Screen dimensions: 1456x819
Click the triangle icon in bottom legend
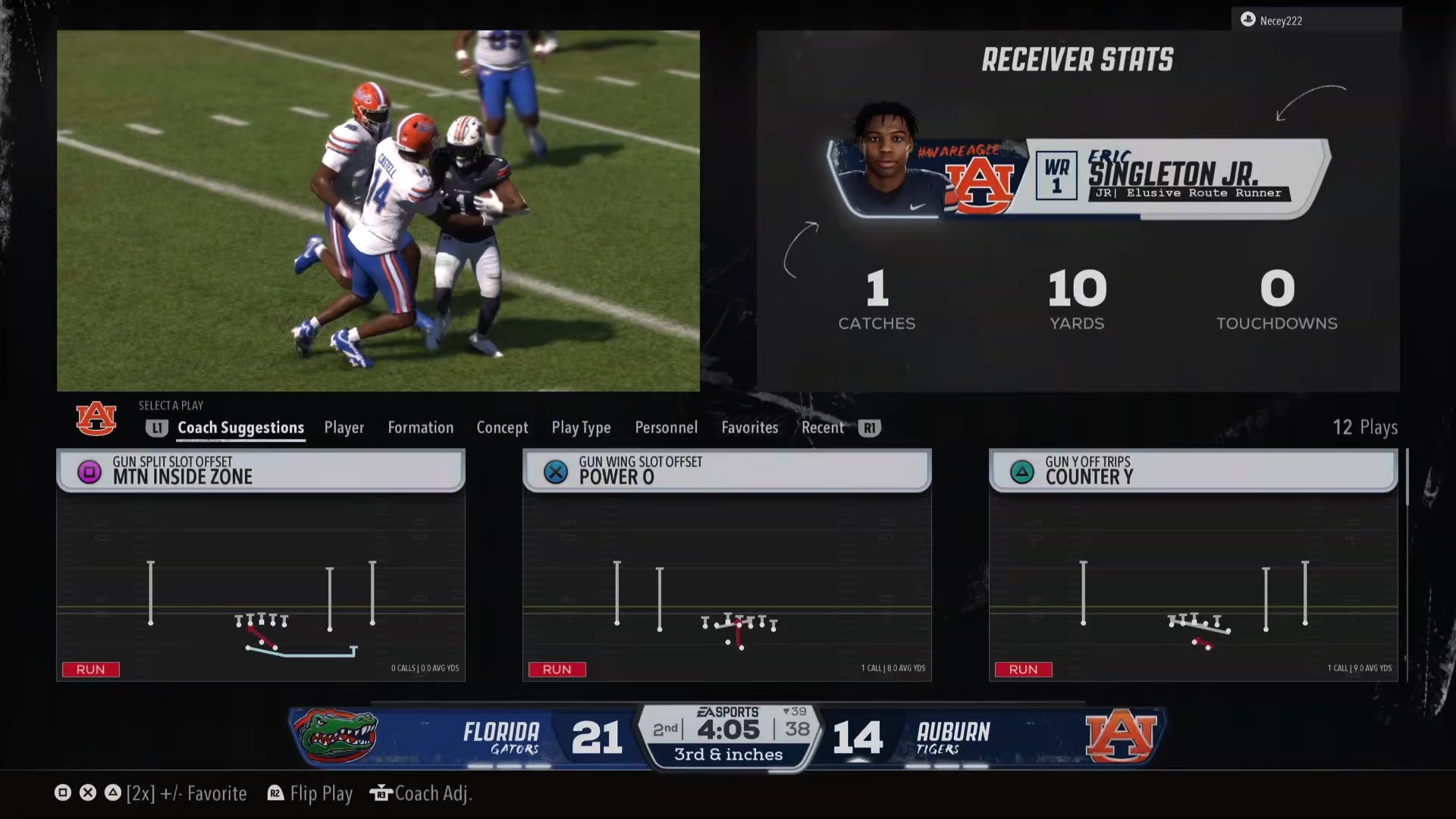(113, 792)
